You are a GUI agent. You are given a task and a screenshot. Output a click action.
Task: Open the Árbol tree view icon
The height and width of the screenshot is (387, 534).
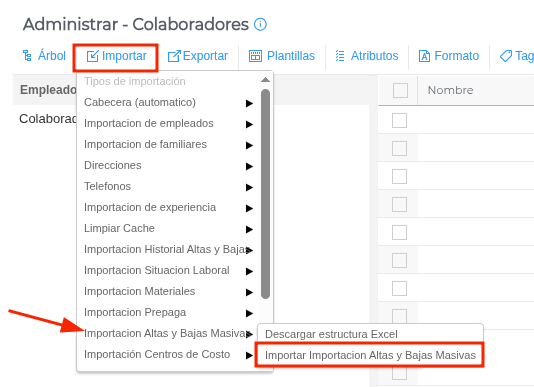[x=27, y=56]
